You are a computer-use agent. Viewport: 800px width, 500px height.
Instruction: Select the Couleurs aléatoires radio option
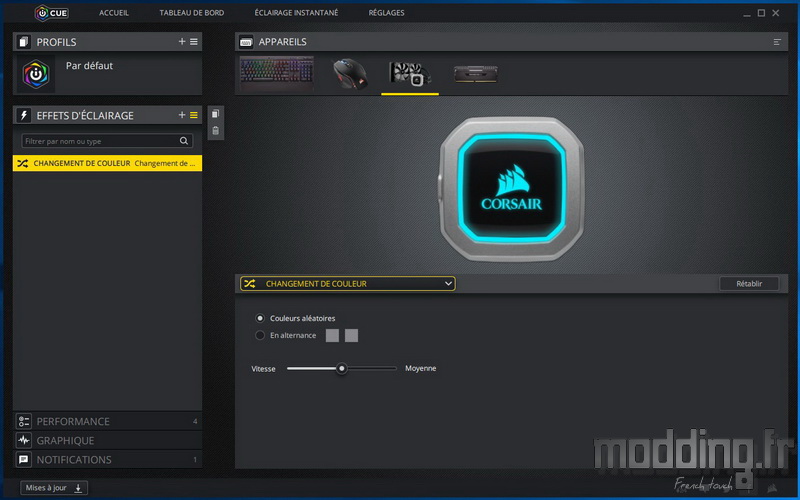coord(260,318)
